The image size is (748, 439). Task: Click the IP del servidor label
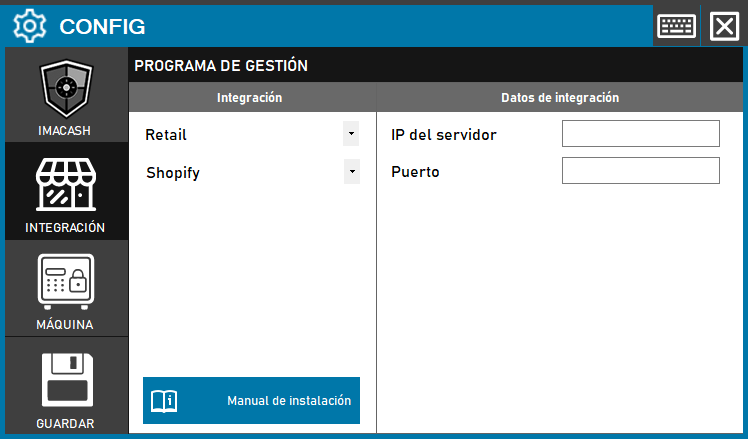click(x=443, y=135)
